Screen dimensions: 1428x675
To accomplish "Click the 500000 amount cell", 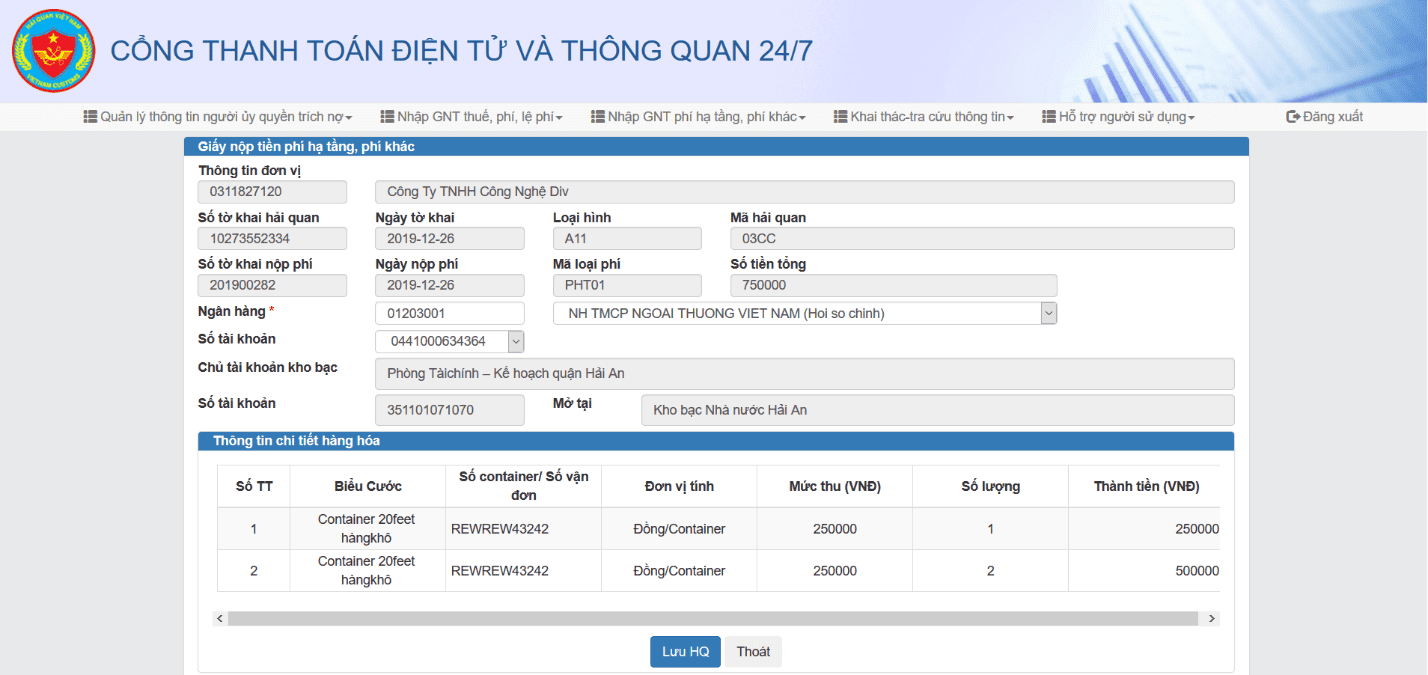I will click(x=1145, y=571).
